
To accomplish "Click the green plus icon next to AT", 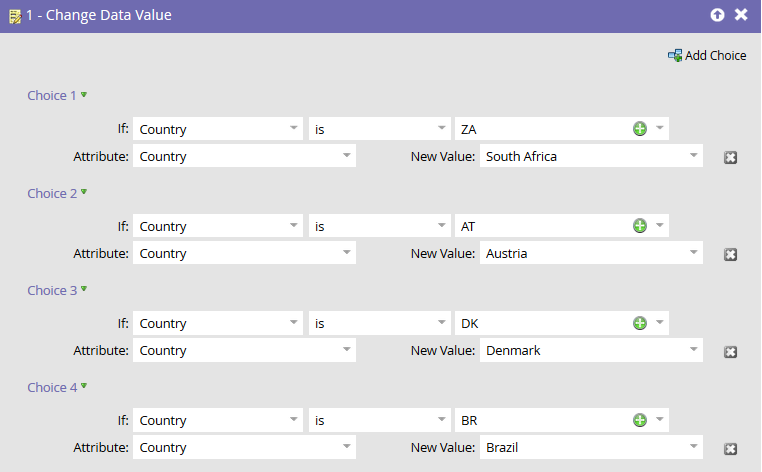I will pyautogui.click(x=639, y=226).
